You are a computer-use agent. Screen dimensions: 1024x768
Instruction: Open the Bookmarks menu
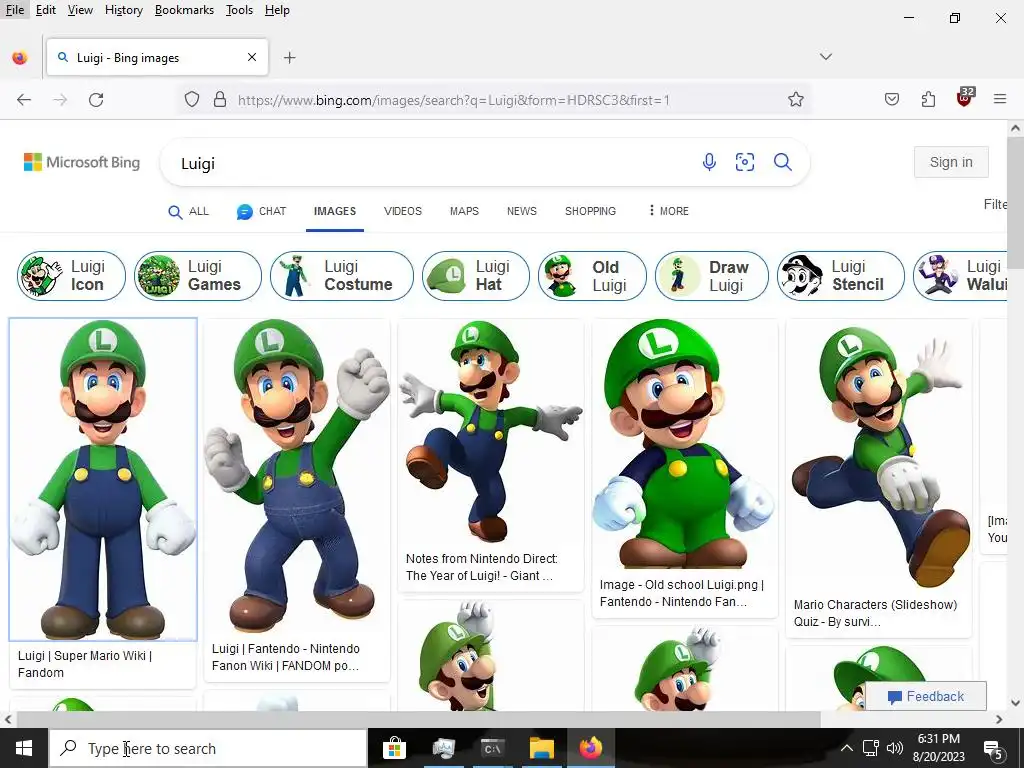pos(184,10)
